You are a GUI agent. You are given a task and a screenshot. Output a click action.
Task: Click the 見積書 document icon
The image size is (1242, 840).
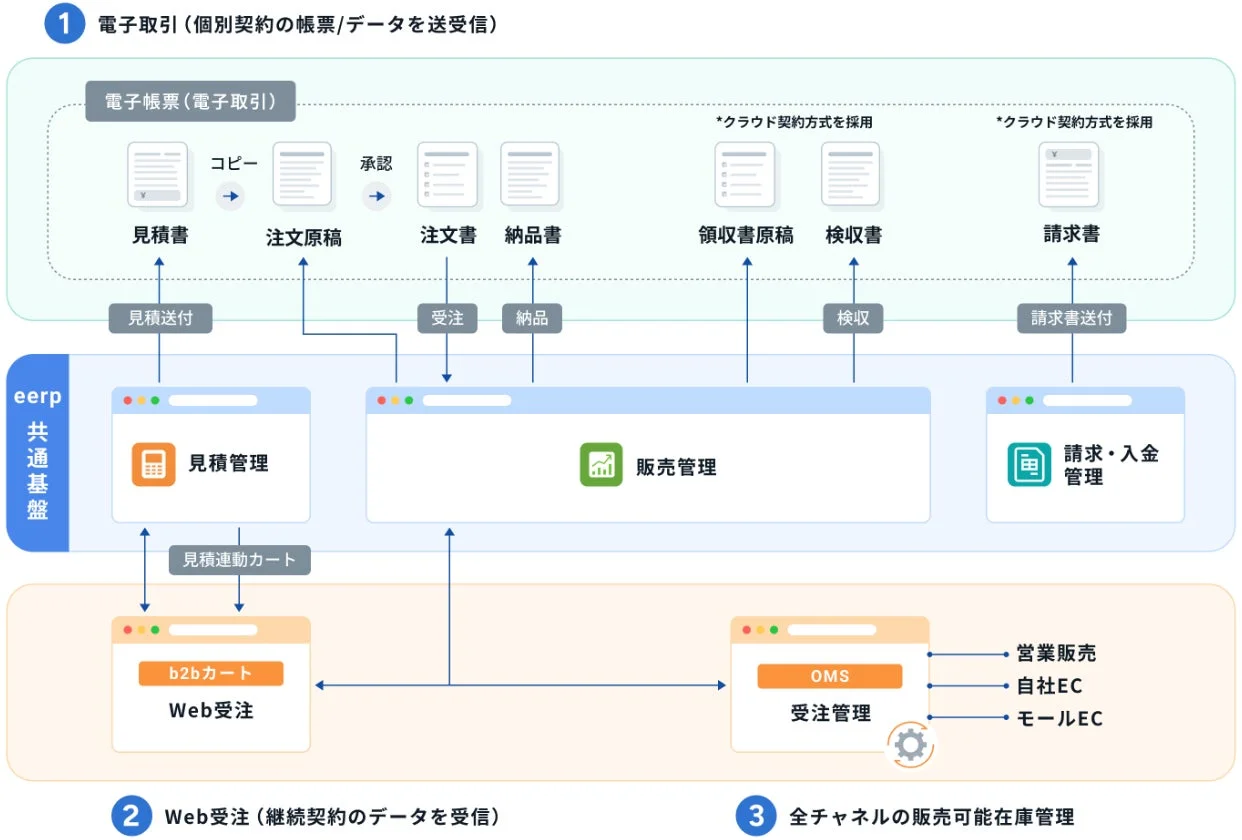tap(158, 175)
